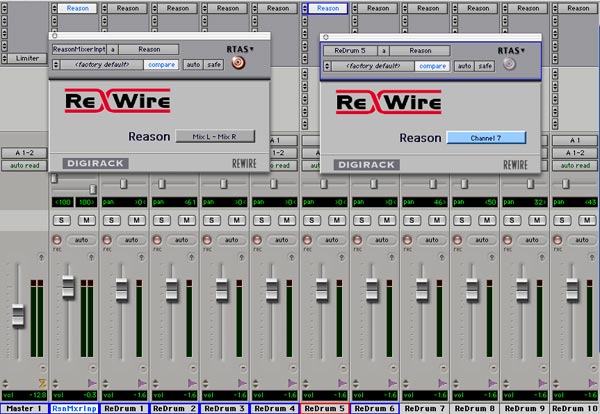Click purple track type icon on ReDrum 1

point(142,383)
